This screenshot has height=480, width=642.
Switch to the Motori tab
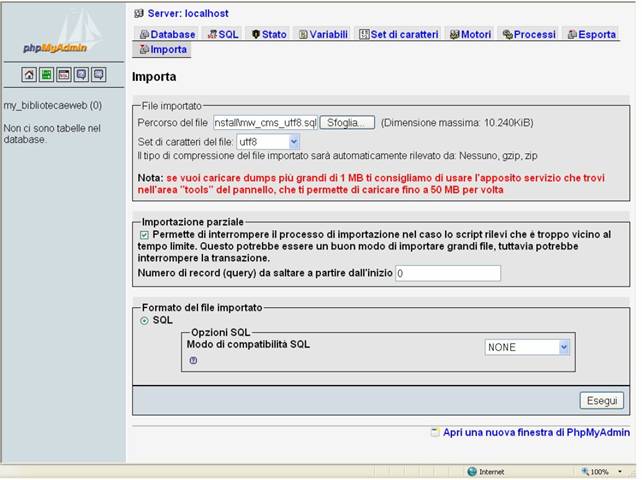point(470,34)
